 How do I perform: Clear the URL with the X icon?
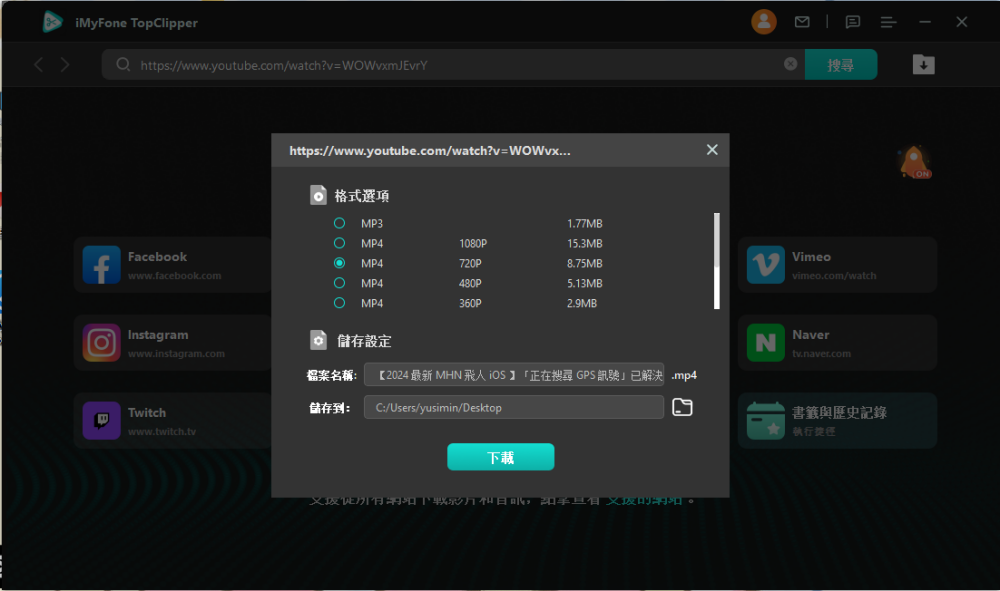pos(790,64)
